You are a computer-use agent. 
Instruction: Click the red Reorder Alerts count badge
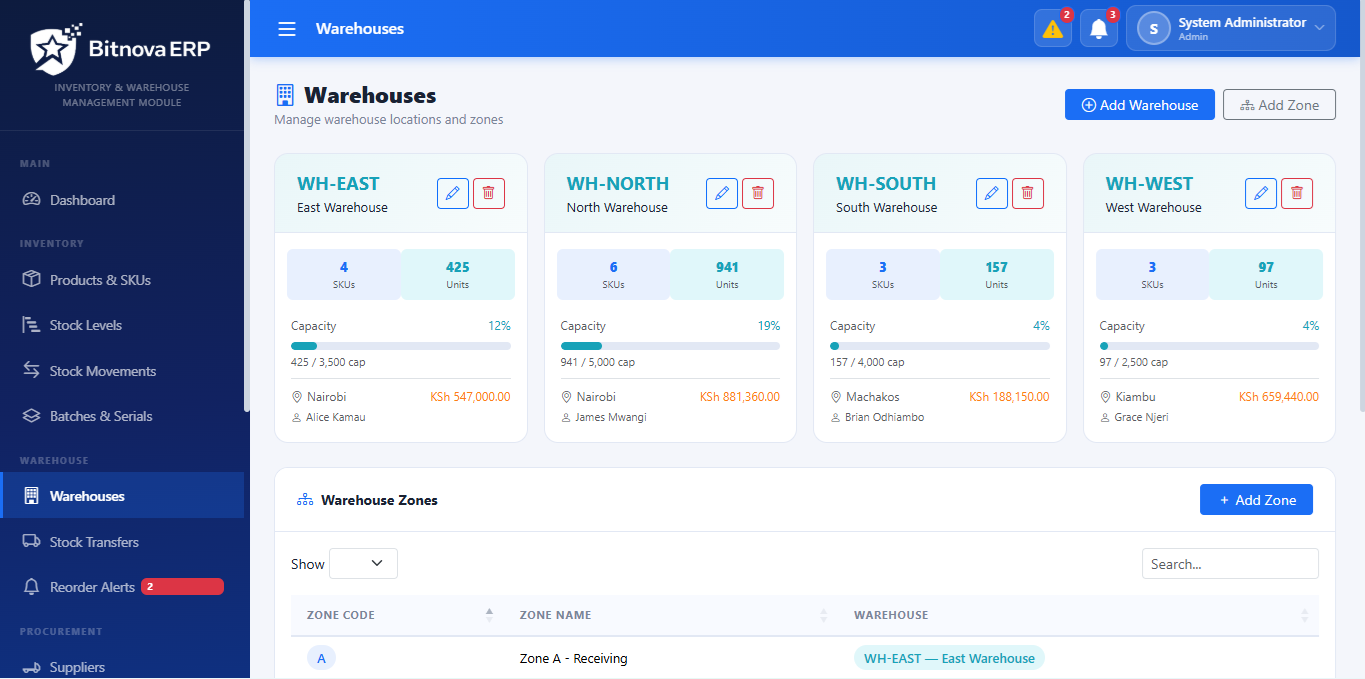pyautogui.click(x=182, y=587)
